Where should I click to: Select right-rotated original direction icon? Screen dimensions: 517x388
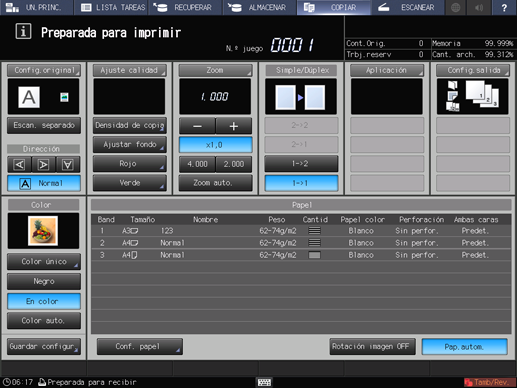43,164
